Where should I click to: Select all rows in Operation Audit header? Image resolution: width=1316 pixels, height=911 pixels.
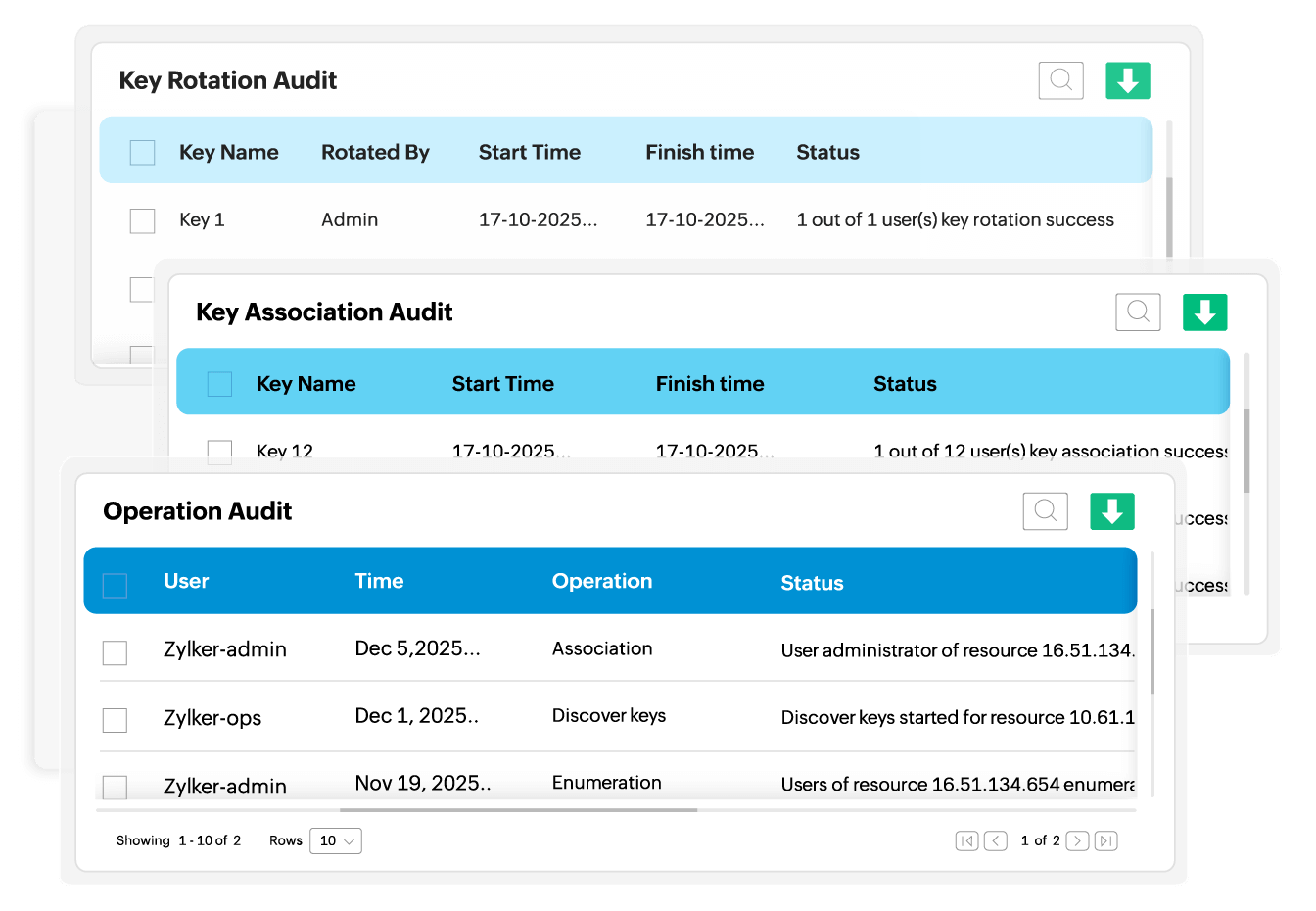(x=116, y=585)
